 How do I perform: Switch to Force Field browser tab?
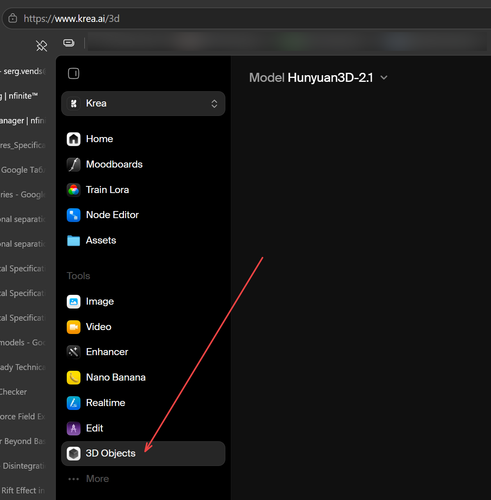(23, 417)
